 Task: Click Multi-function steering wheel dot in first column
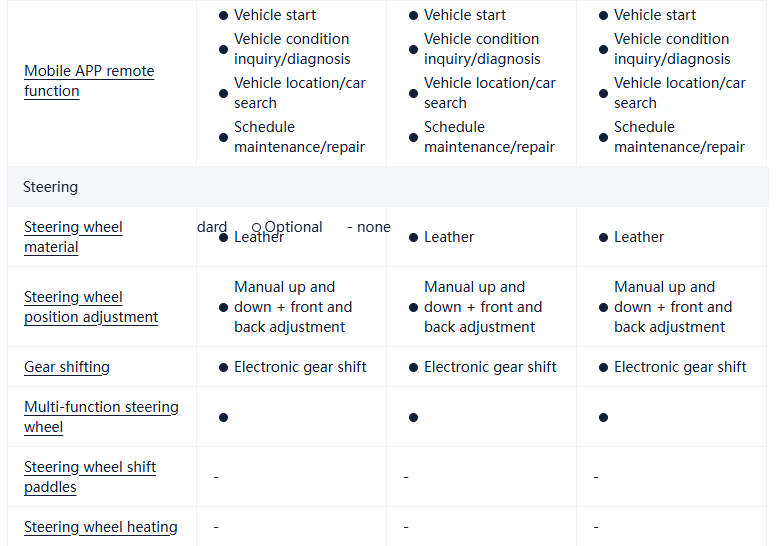pyautogui.click(x=223, y=417)
